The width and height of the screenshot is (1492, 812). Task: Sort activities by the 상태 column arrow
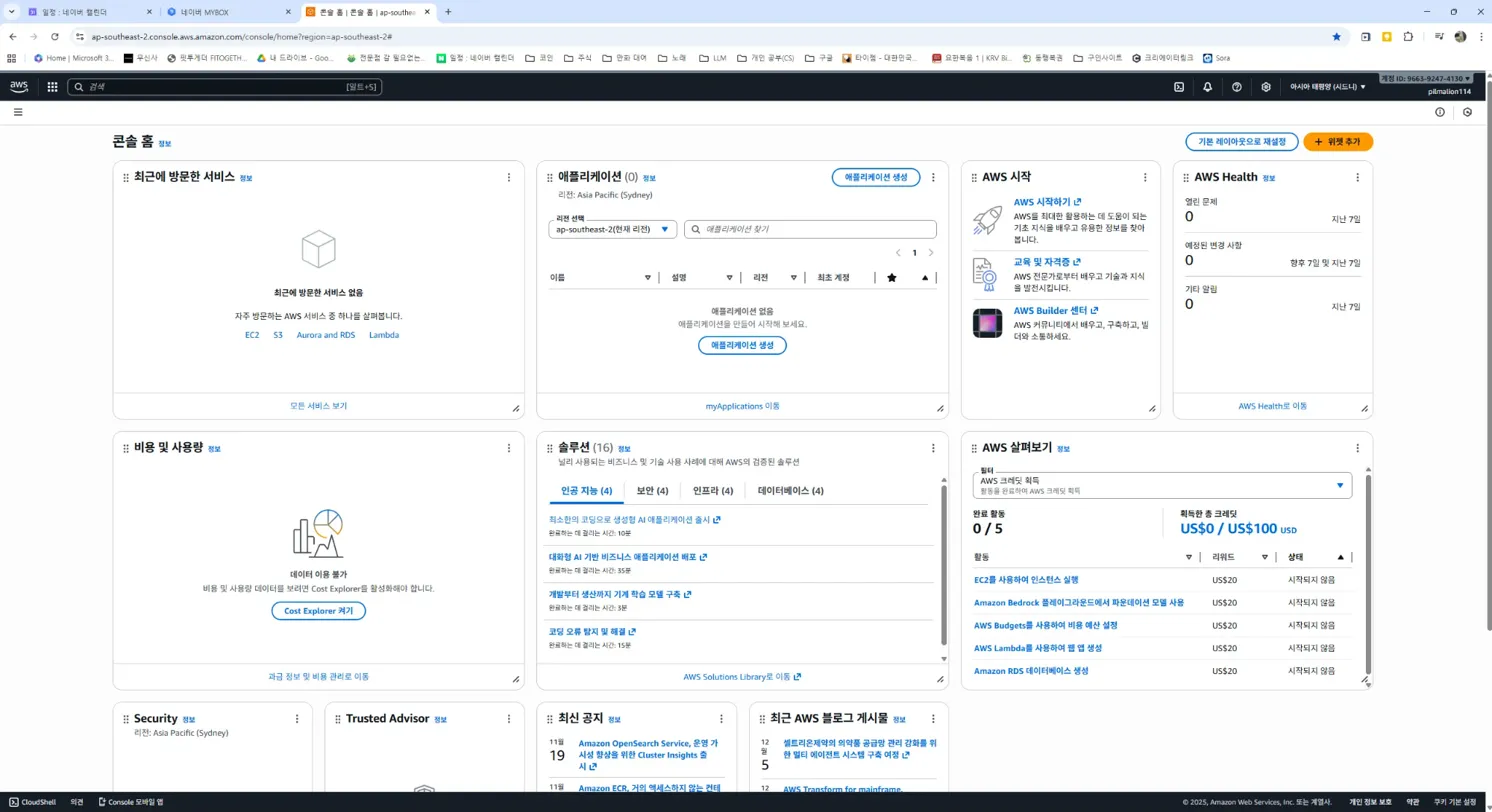1341,557
